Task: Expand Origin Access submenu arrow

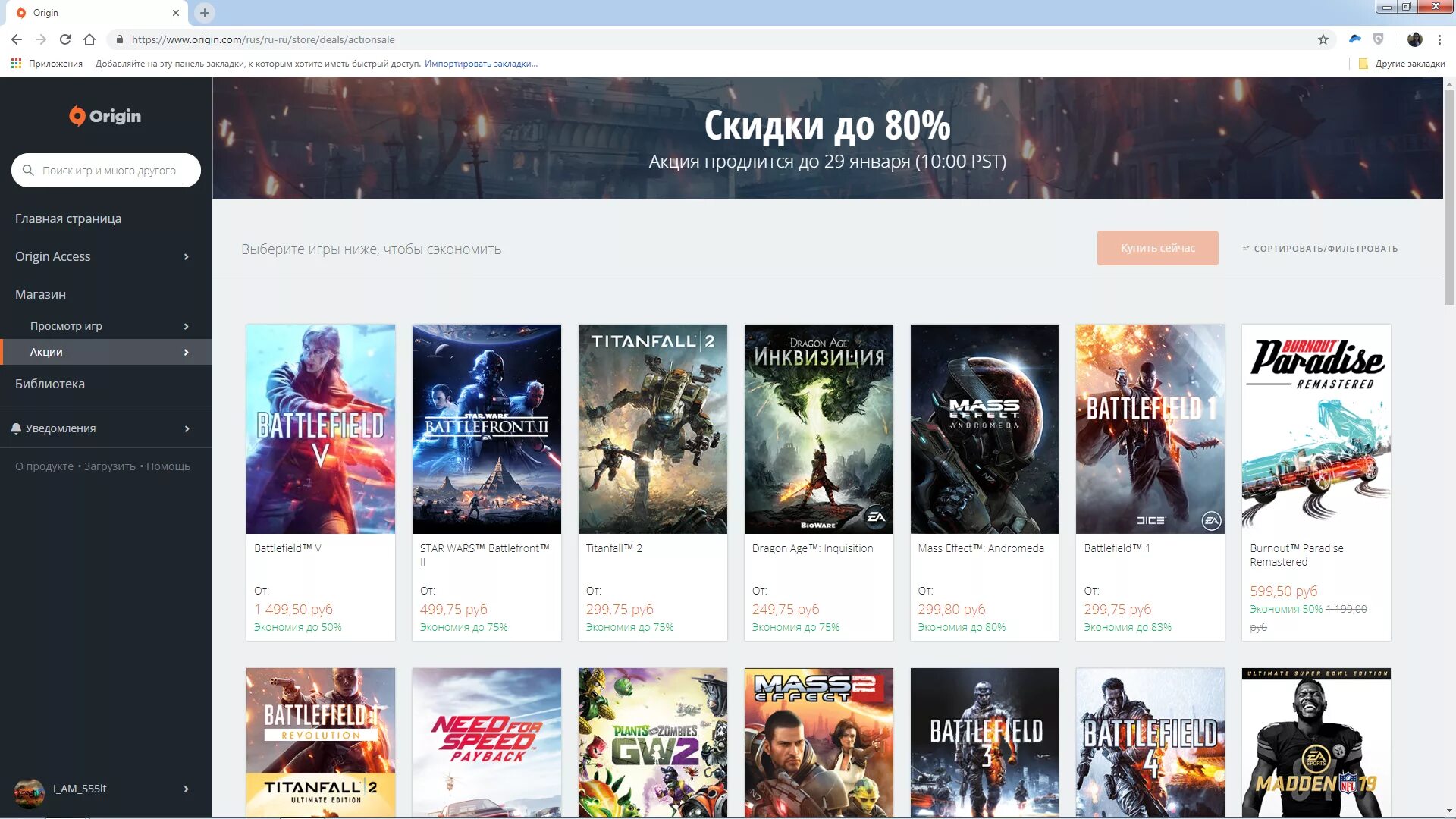Action: click(x=186, y=257)
